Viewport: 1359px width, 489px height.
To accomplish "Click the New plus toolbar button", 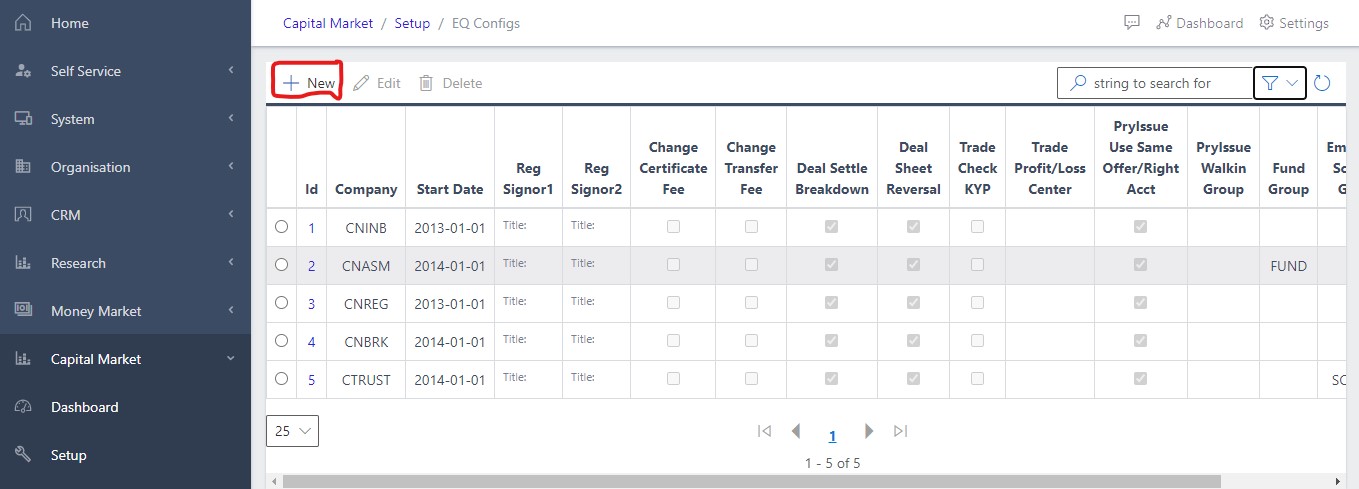I will coord(309,83).
